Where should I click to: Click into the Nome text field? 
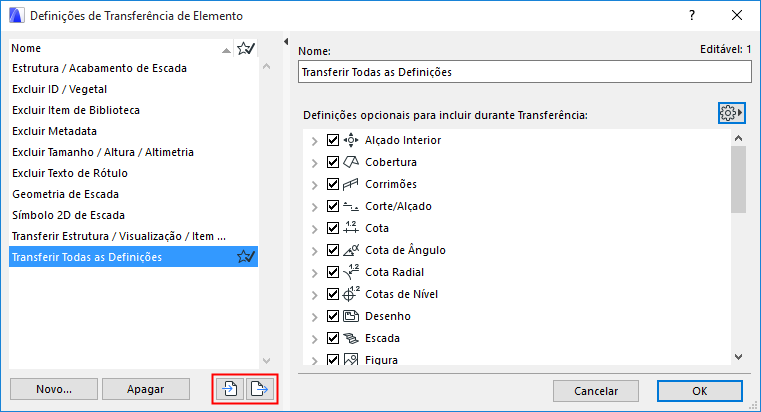[524, 72]
